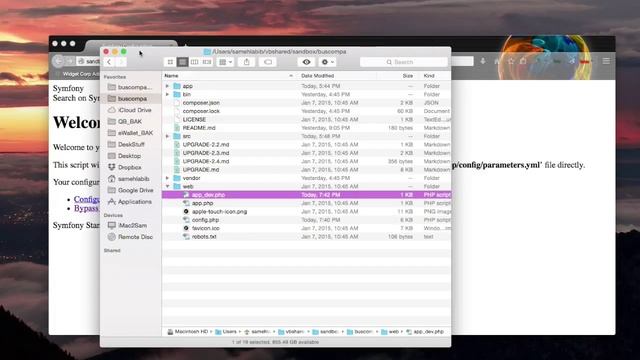The height and width of the screenshot is (360, 640).
Task: Expand the bin folder disclosure triangle
Action: 167,94
